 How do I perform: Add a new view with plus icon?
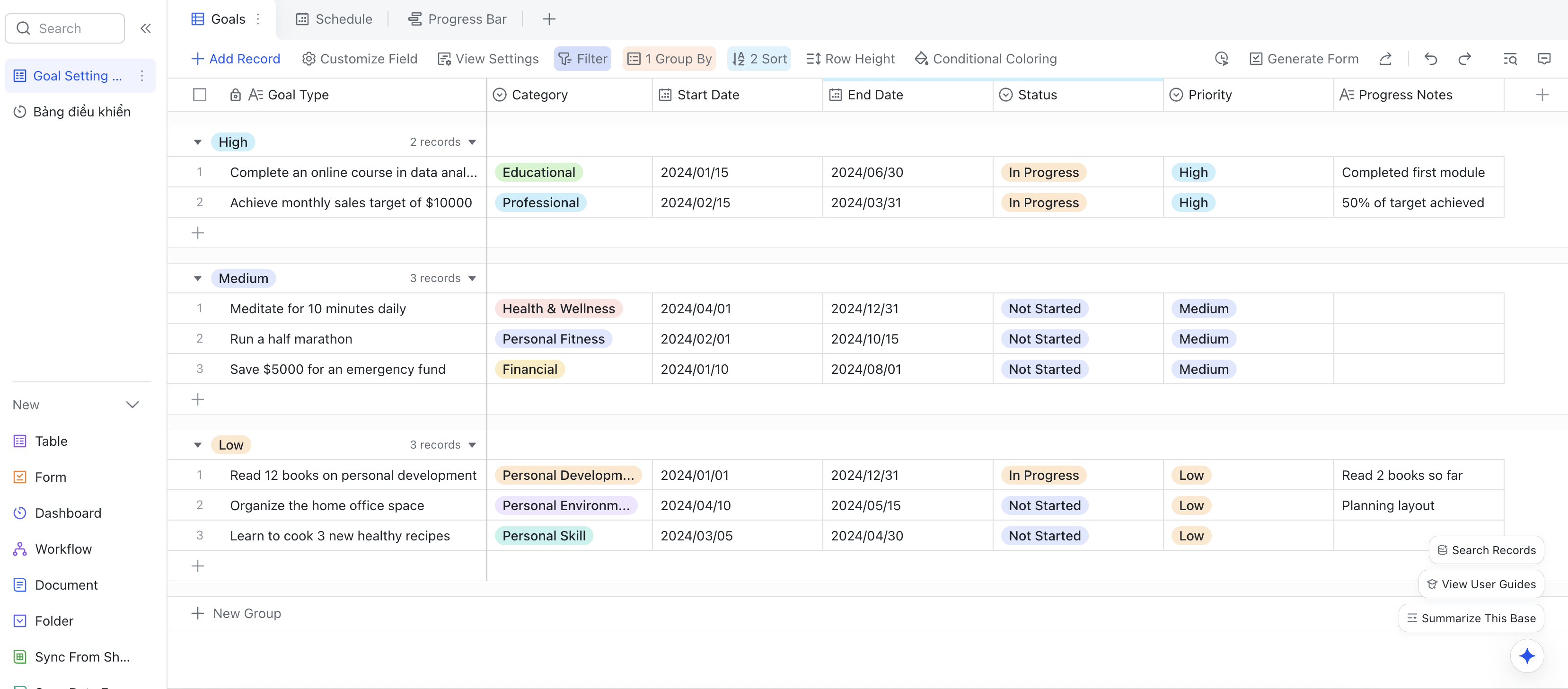click(x=548, y=19)
